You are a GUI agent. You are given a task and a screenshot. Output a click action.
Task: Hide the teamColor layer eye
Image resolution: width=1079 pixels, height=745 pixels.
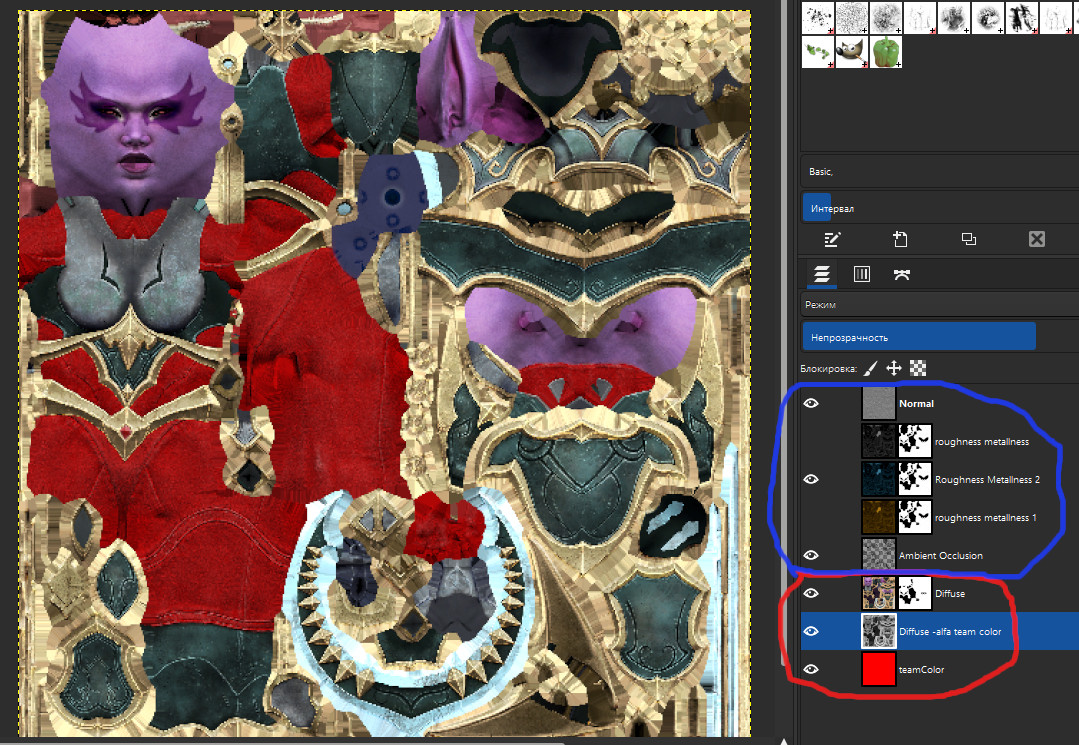pos(811,669)
